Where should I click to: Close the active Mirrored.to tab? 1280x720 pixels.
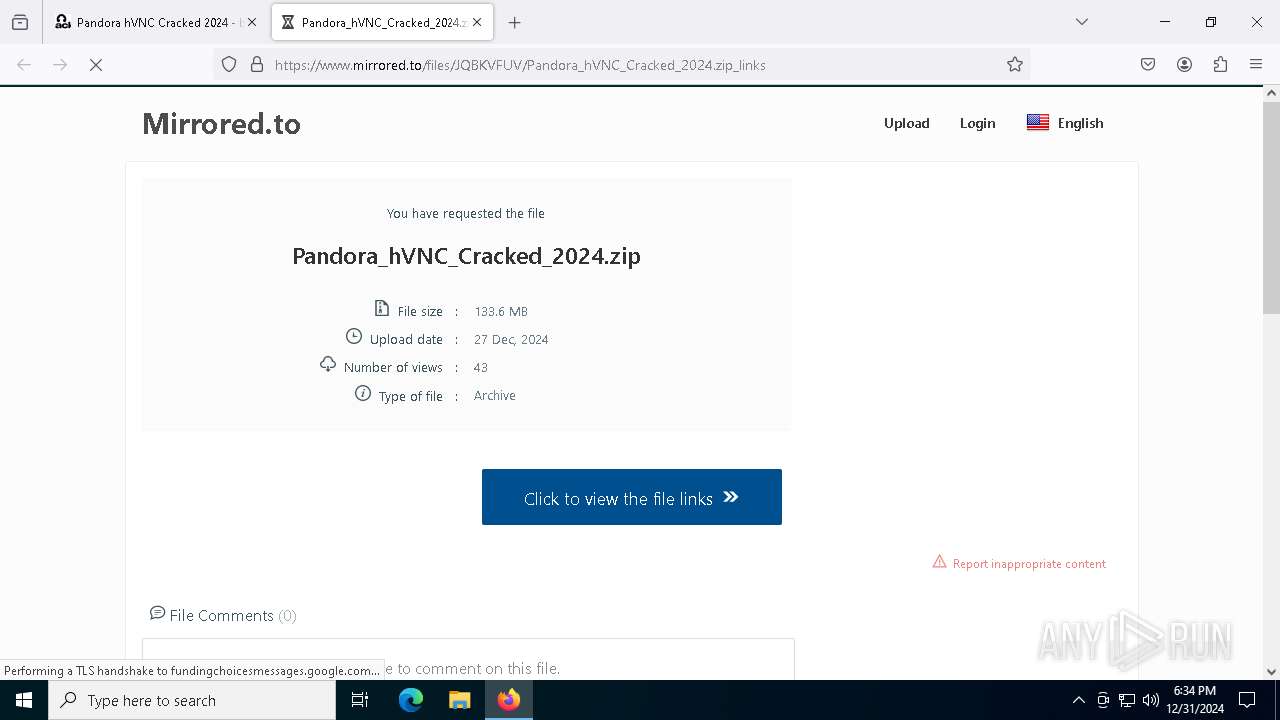click(x=477, y=22)
